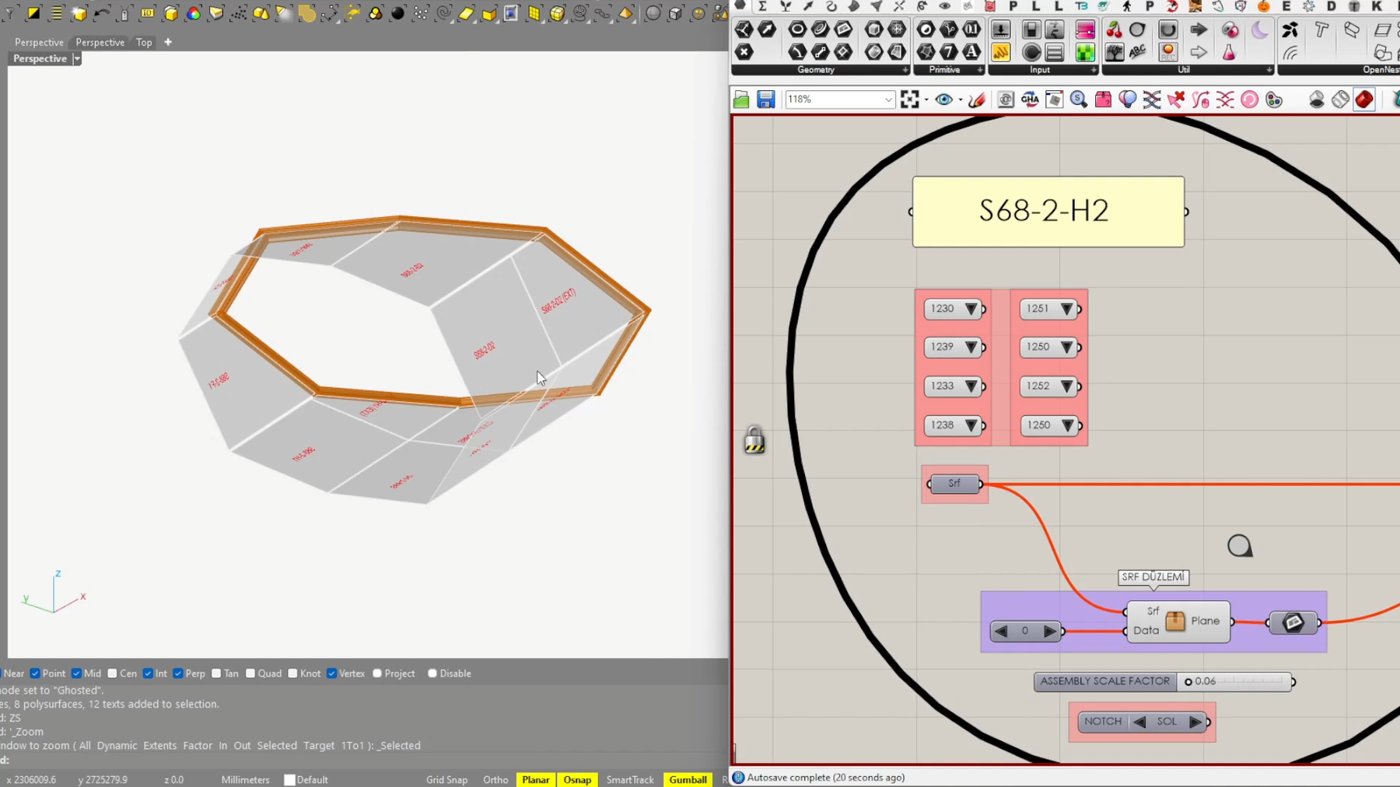Click the sketch pen icon on the canvas toolbar

[977, 100]
